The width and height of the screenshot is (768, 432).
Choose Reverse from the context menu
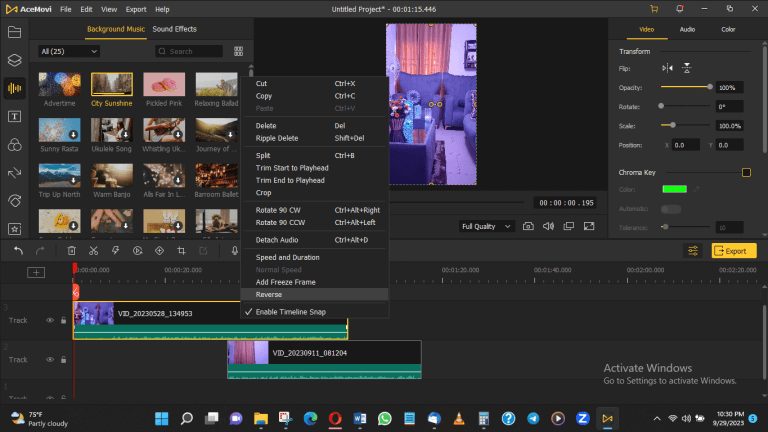(269, 295)
